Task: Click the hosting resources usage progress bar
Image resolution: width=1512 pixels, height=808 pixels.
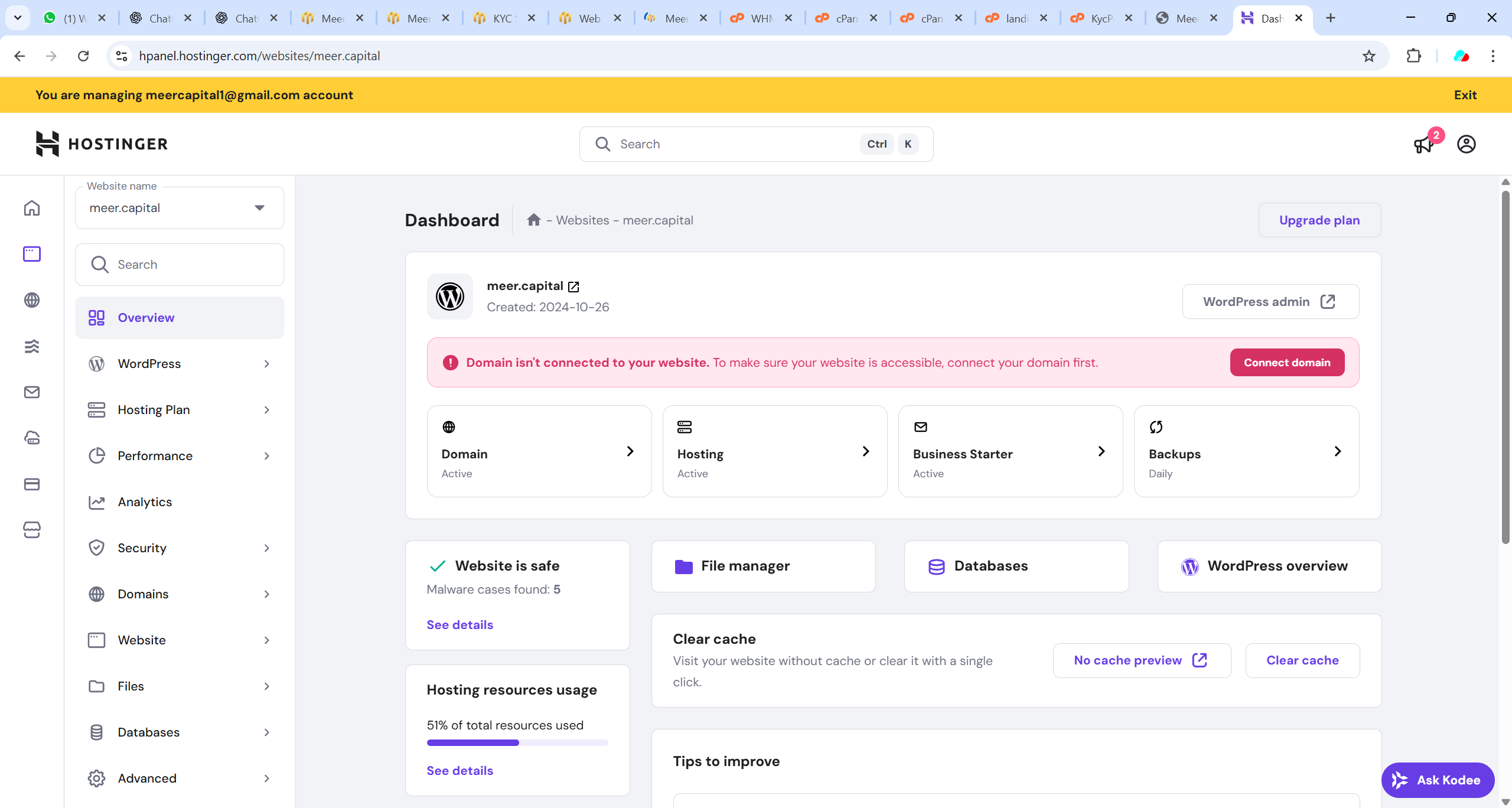Action: (517, 743)
